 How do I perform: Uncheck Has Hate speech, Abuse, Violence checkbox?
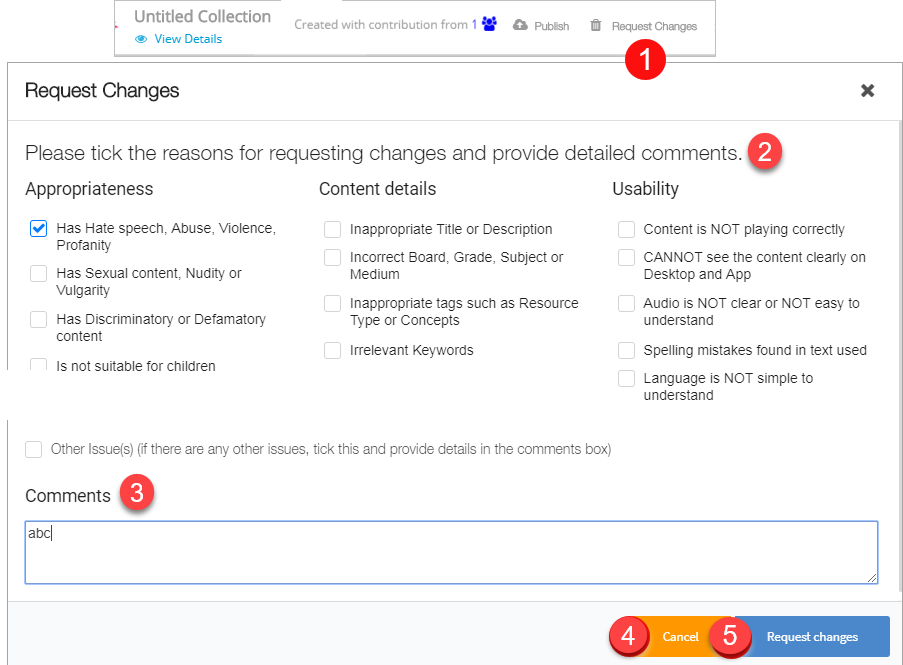pos(38,229)
